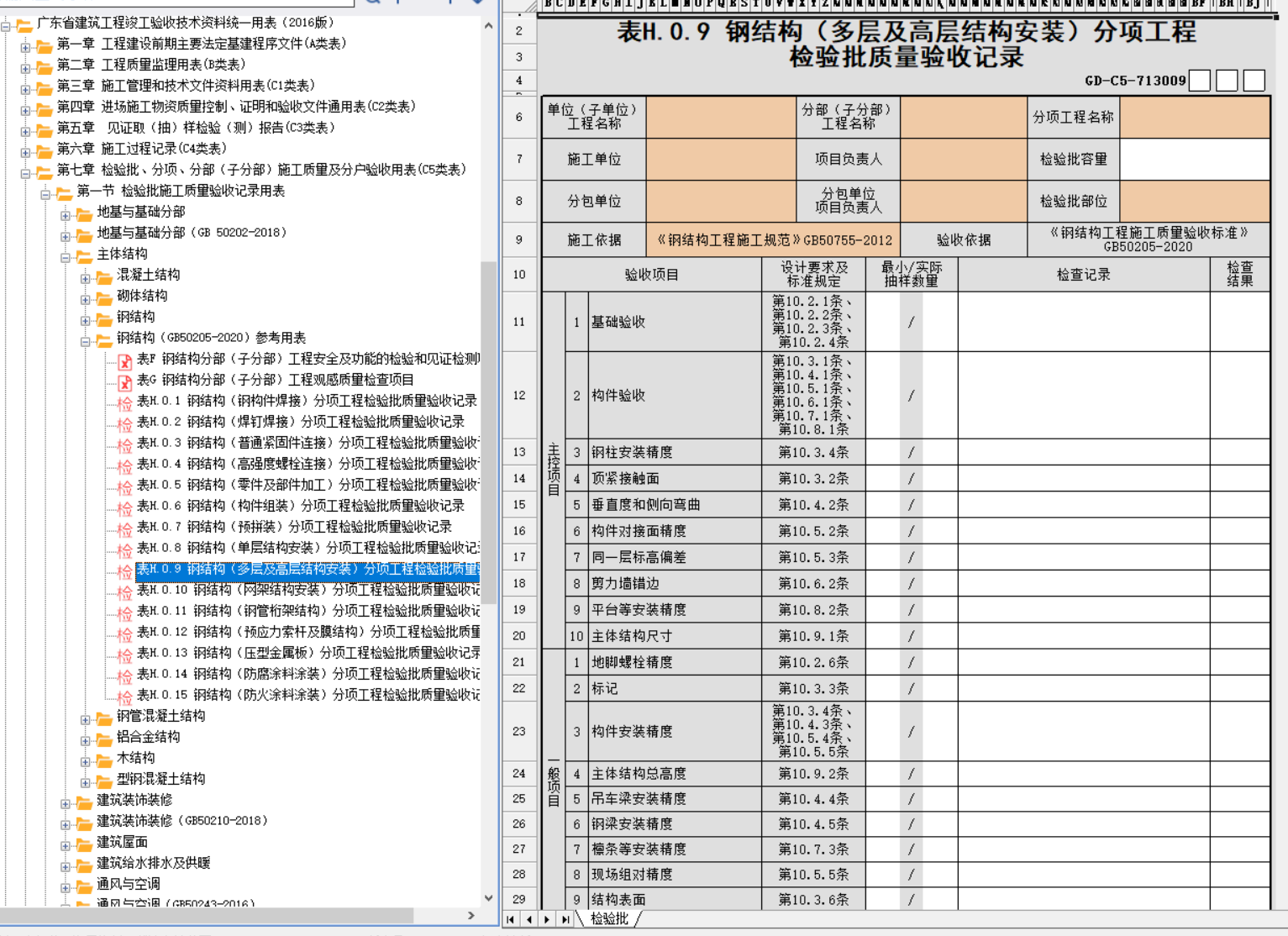Click the 钢结构 folder icon
1288x936 pixels.
(104, 318)
